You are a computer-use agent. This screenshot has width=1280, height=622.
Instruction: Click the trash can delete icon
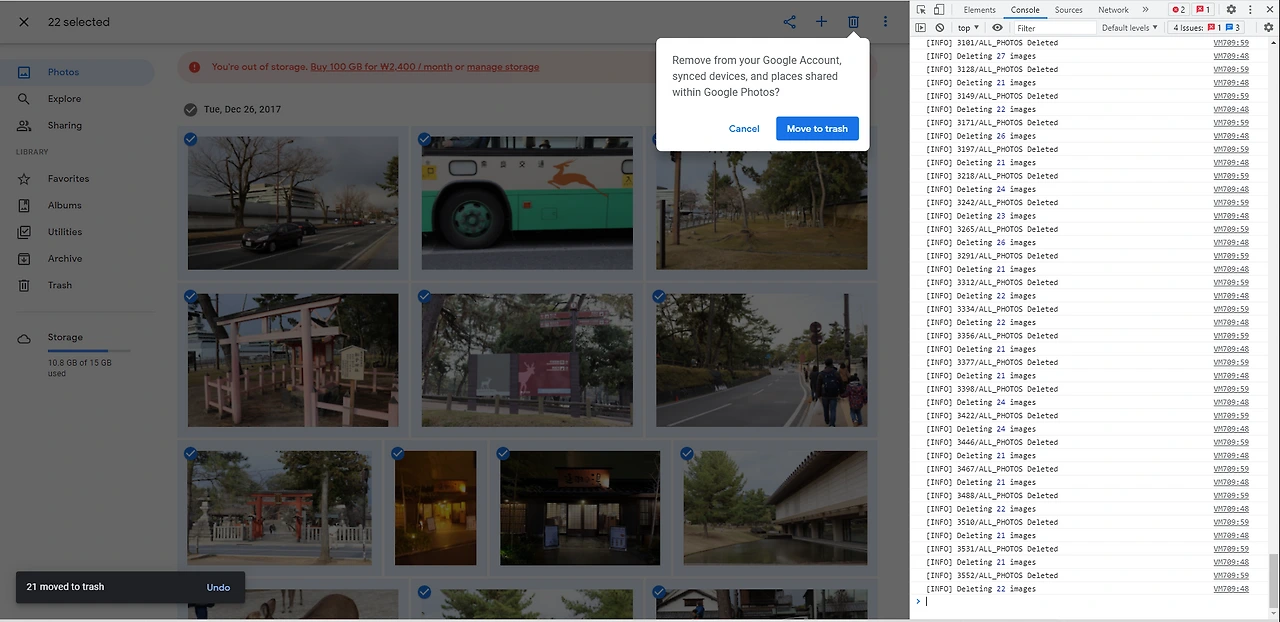tap(853, 22)
